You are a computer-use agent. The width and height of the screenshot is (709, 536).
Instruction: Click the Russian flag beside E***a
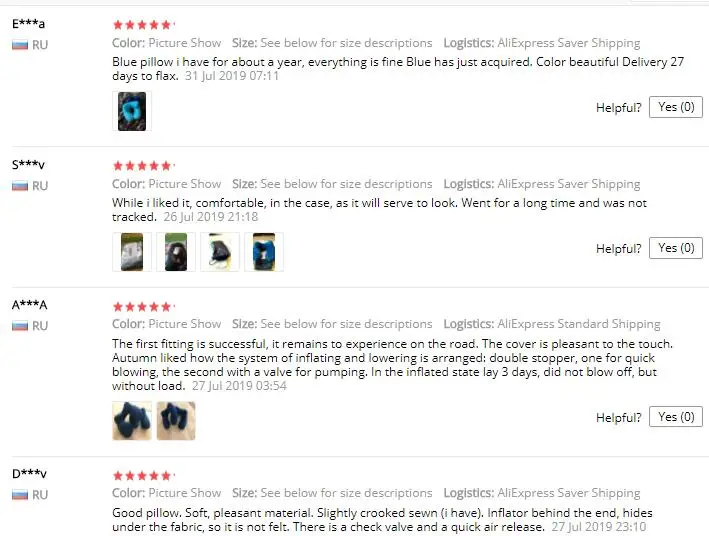click(20, 45)
